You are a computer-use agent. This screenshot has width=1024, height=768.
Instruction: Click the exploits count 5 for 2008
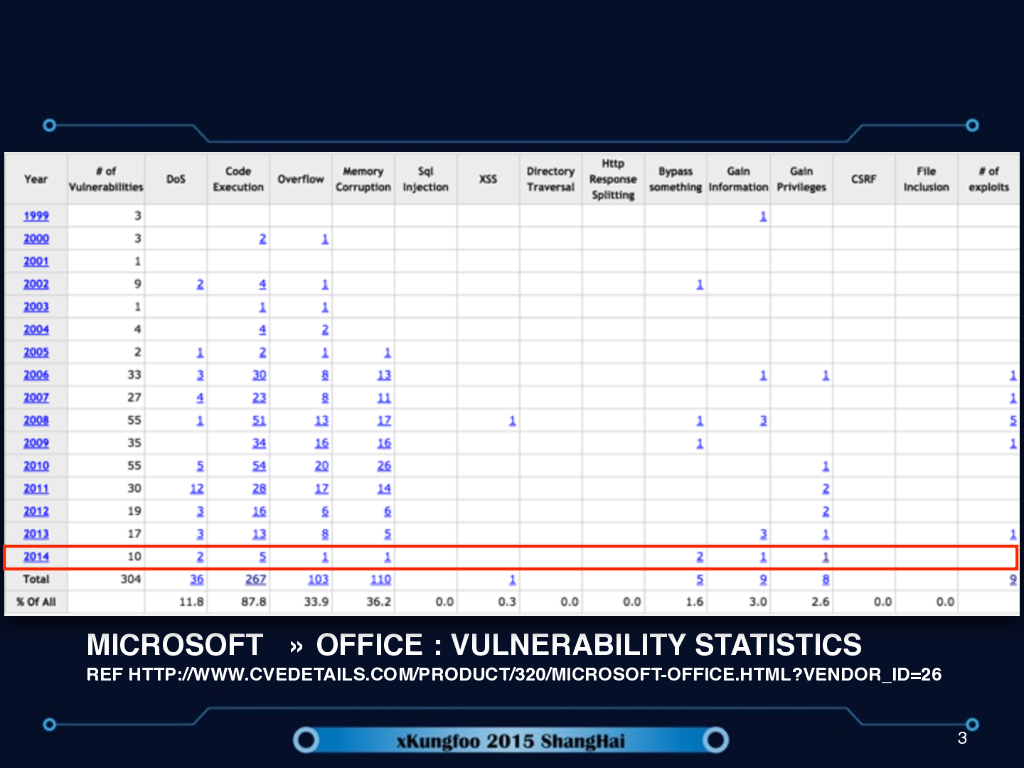[x=1013, y=421]
